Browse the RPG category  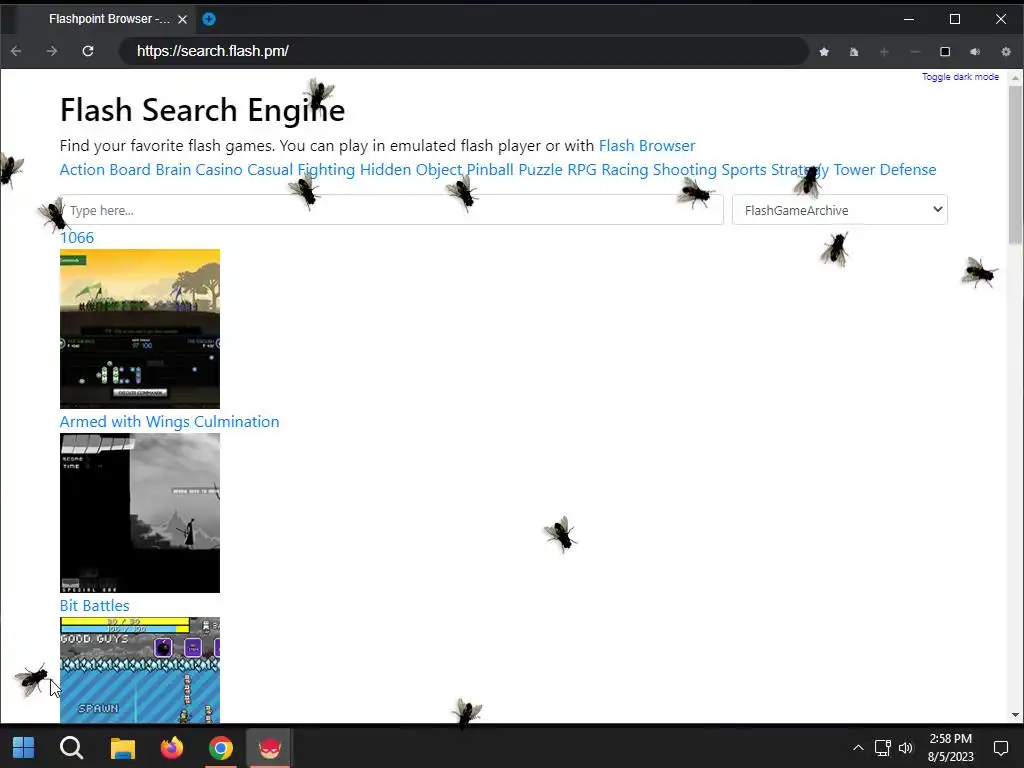[x=582, y=170]
